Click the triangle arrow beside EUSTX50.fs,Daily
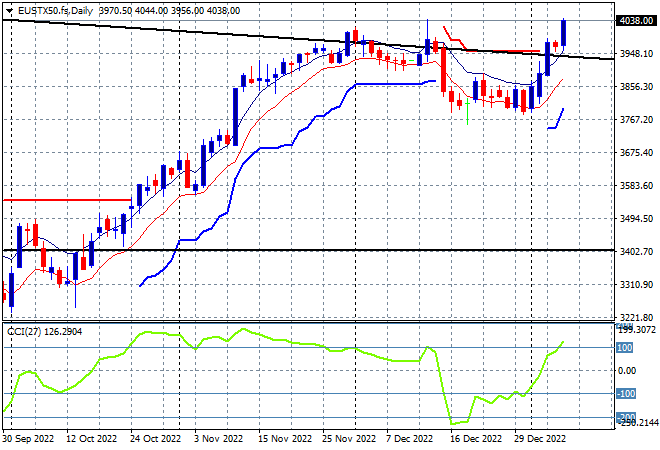Screen dimensions: 660x450 point(9,11)
